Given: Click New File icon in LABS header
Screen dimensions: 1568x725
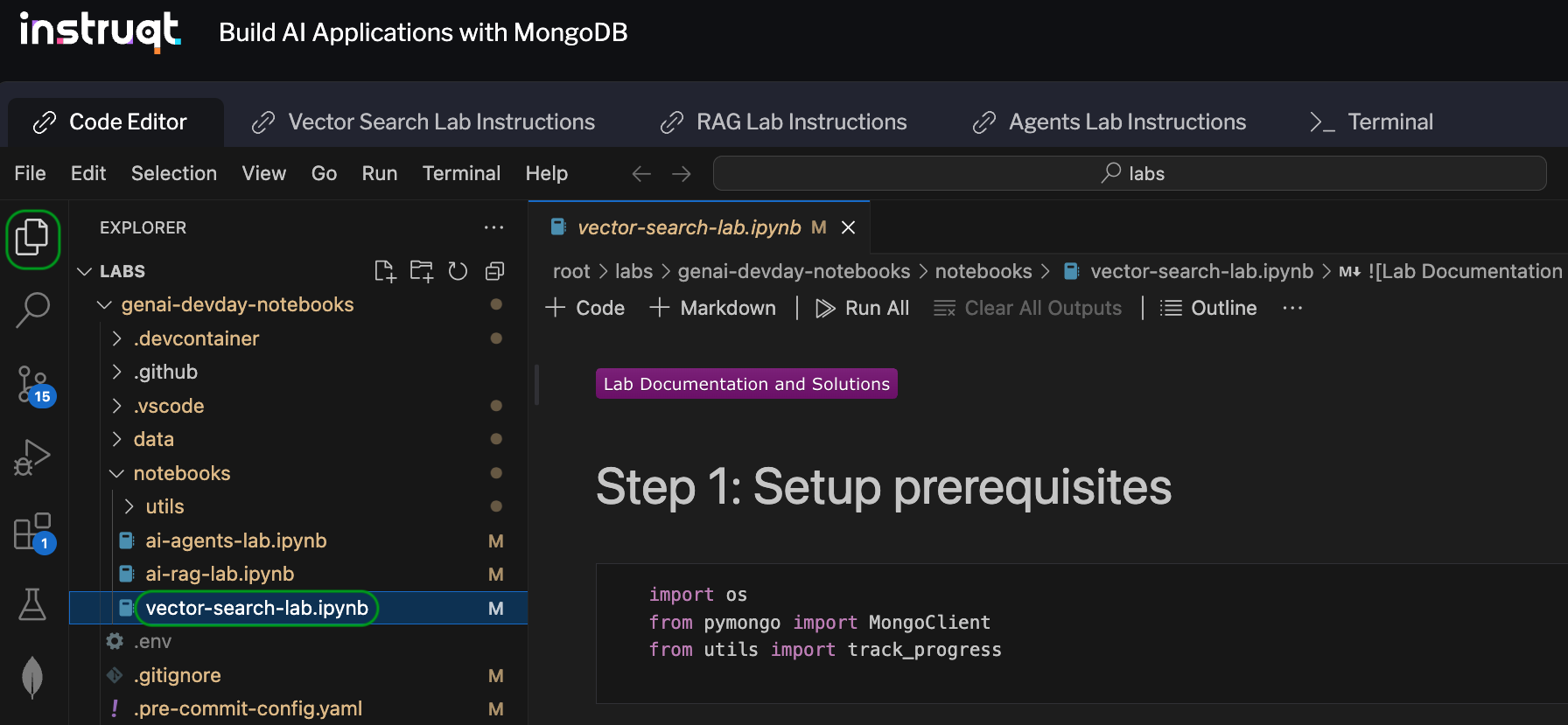Looking at the screenshot, I should [x=385, y=271].
